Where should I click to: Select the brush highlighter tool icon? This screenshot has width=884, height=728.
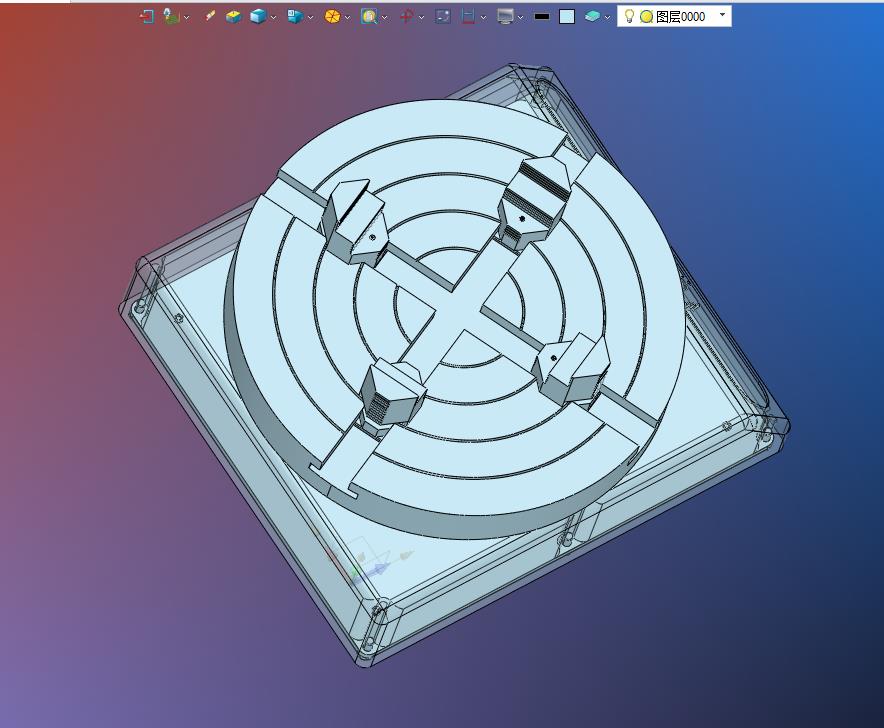[210, 16]
